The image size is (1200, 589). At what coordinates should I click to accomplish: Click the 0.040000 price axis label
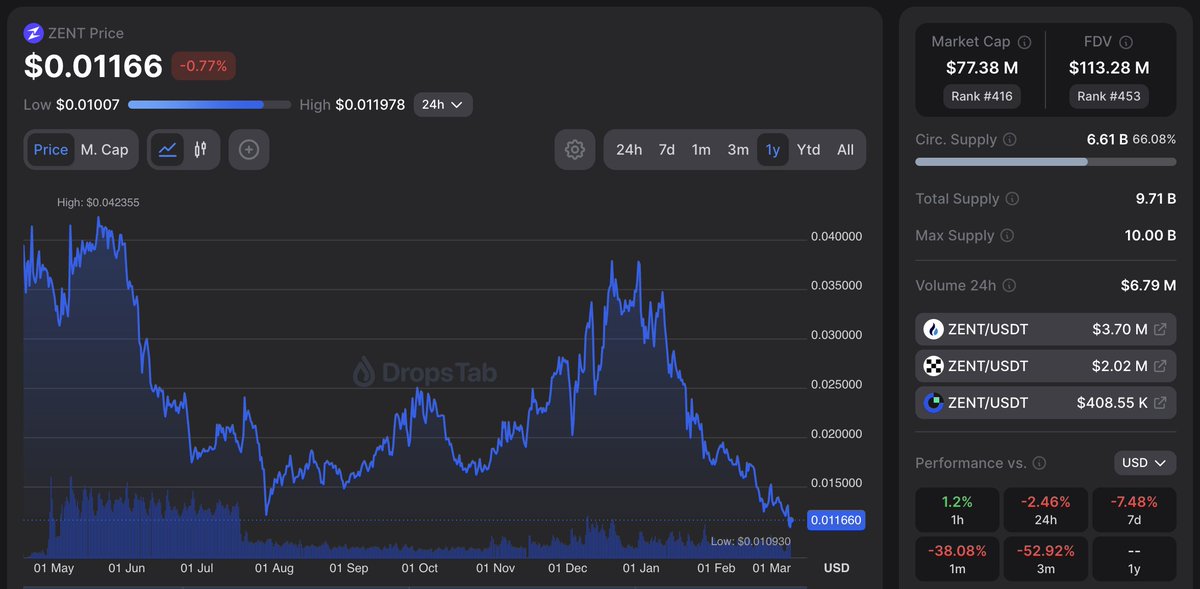tap(835, 237)
